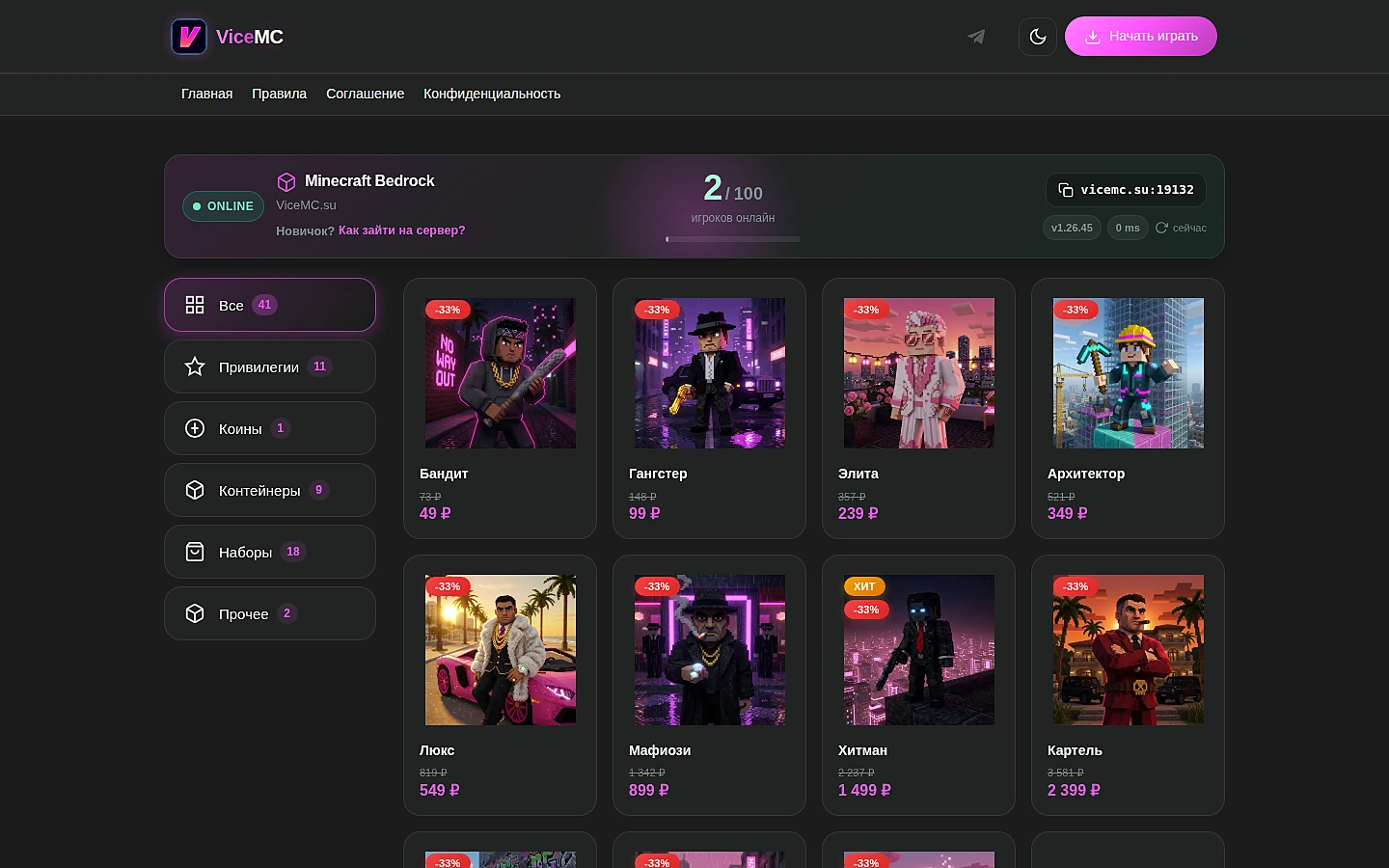
Task: Open the Конфиденциальность menu item
Action: (492, 94)
